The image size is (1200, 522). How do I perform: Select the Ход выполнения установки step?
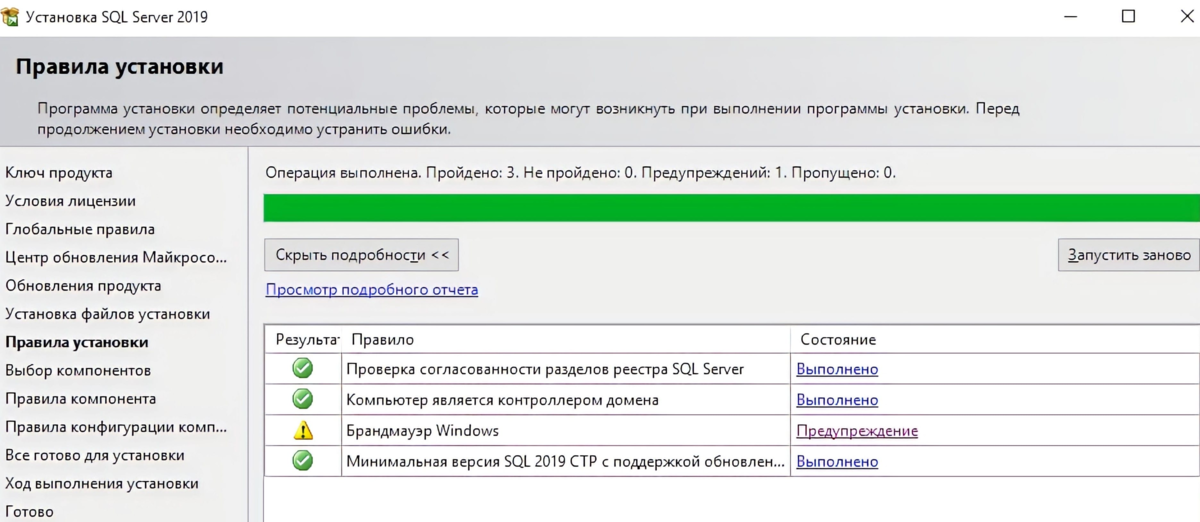pos(102,483)
